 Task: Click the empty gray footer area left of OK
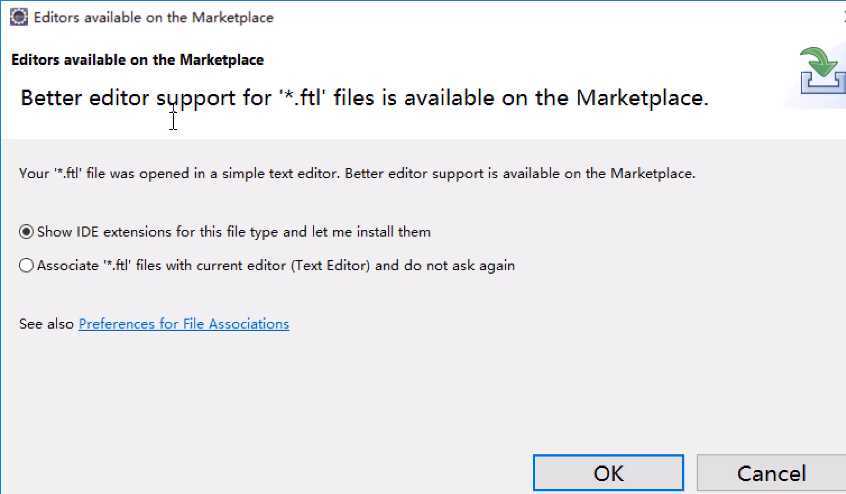coord(264,473)
